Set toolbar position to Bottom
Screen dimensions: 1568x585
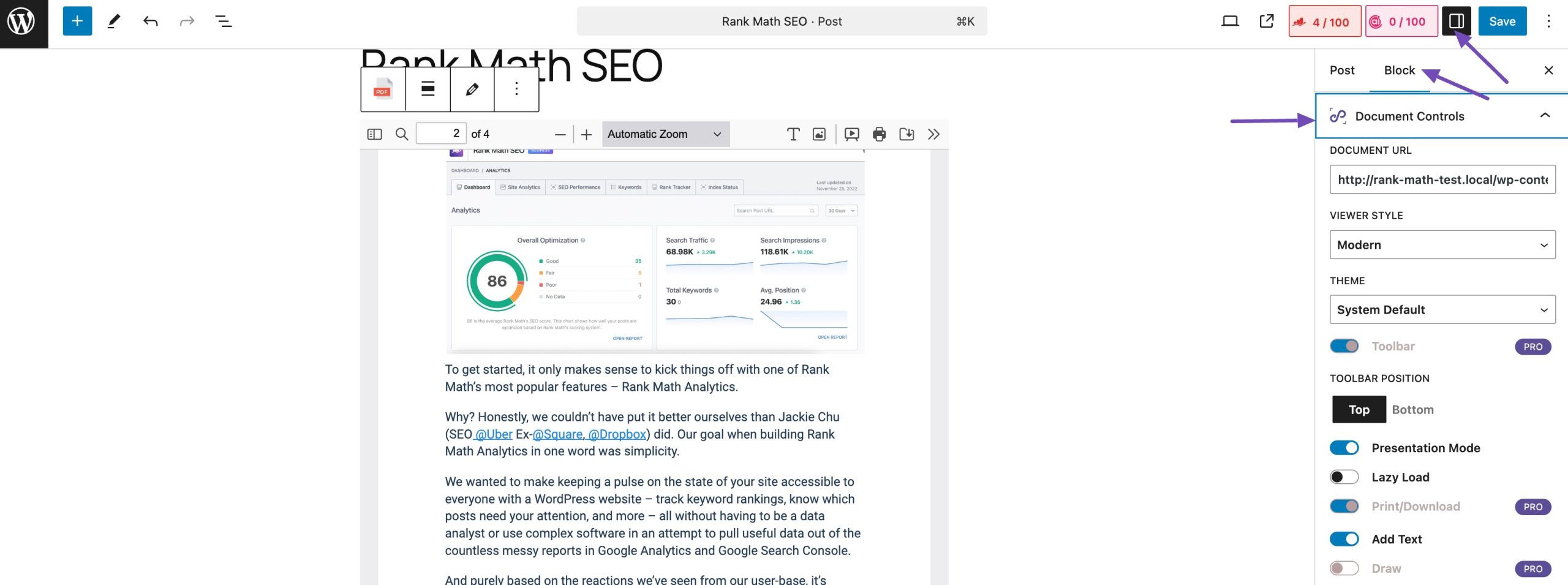(x=1412, y=410)
